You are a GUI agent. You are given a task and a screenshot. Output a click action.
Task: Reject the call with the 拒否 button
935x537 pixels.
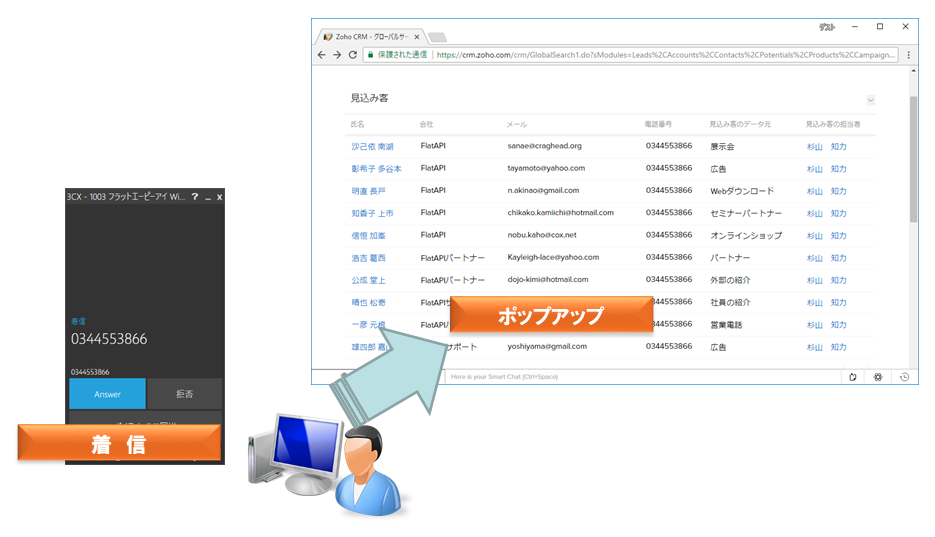[185, 394]
